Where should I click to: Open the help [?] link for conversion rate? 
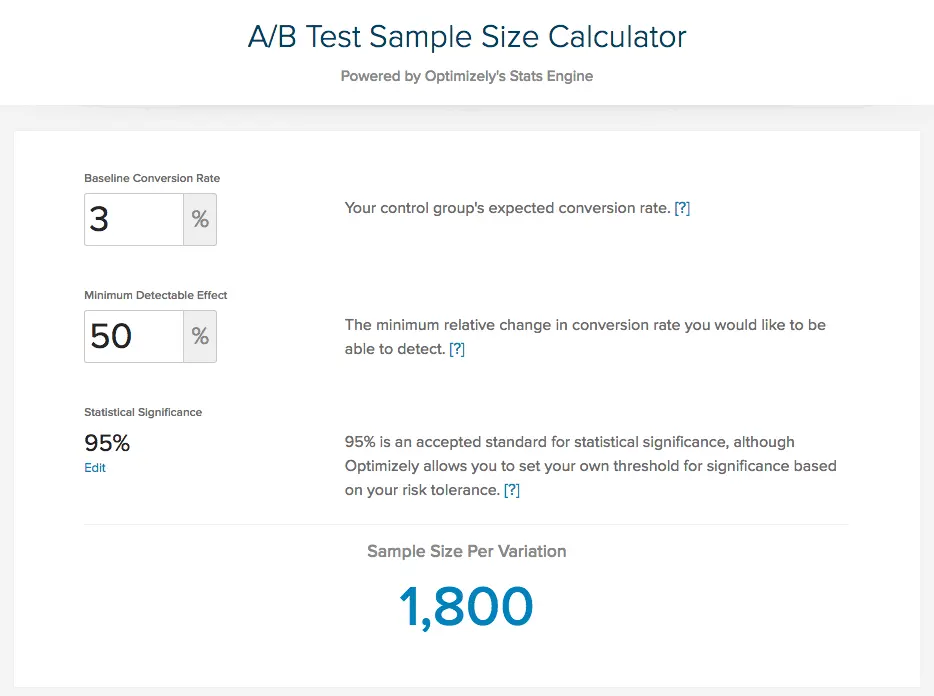click(682, 208)
